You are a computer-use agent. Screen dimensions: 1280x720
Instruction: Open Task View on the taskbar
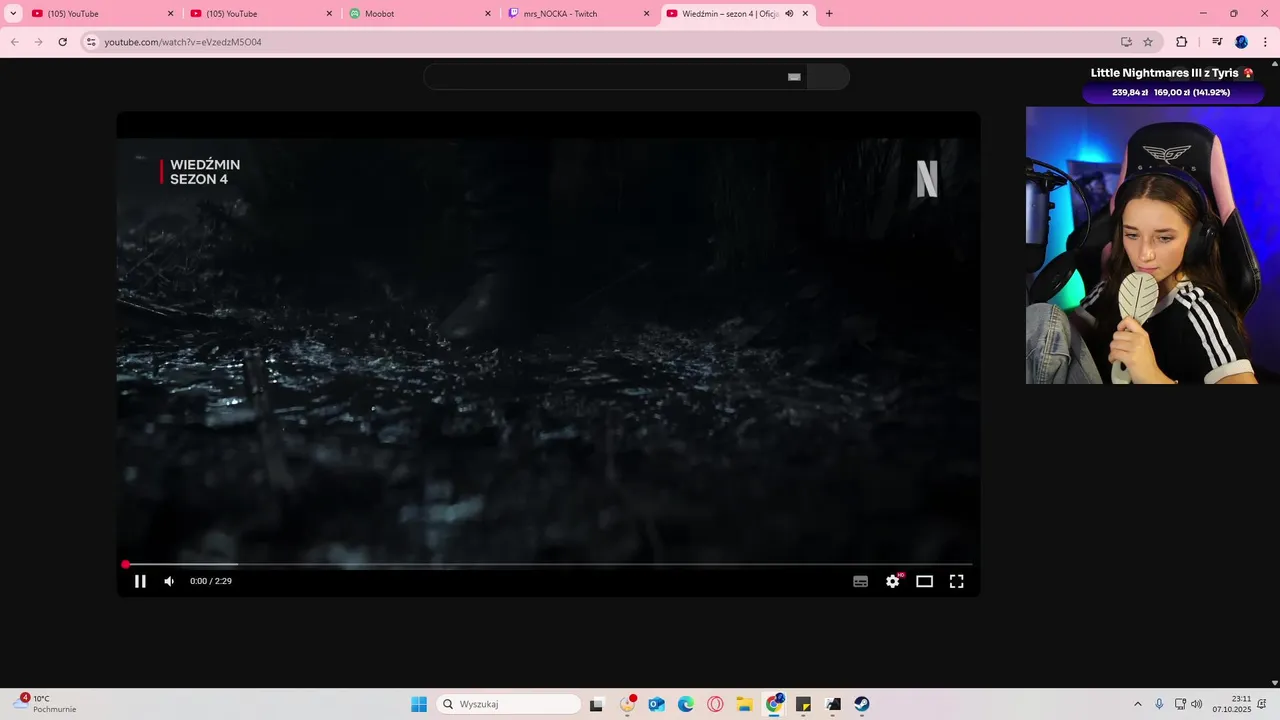(596, 704)
